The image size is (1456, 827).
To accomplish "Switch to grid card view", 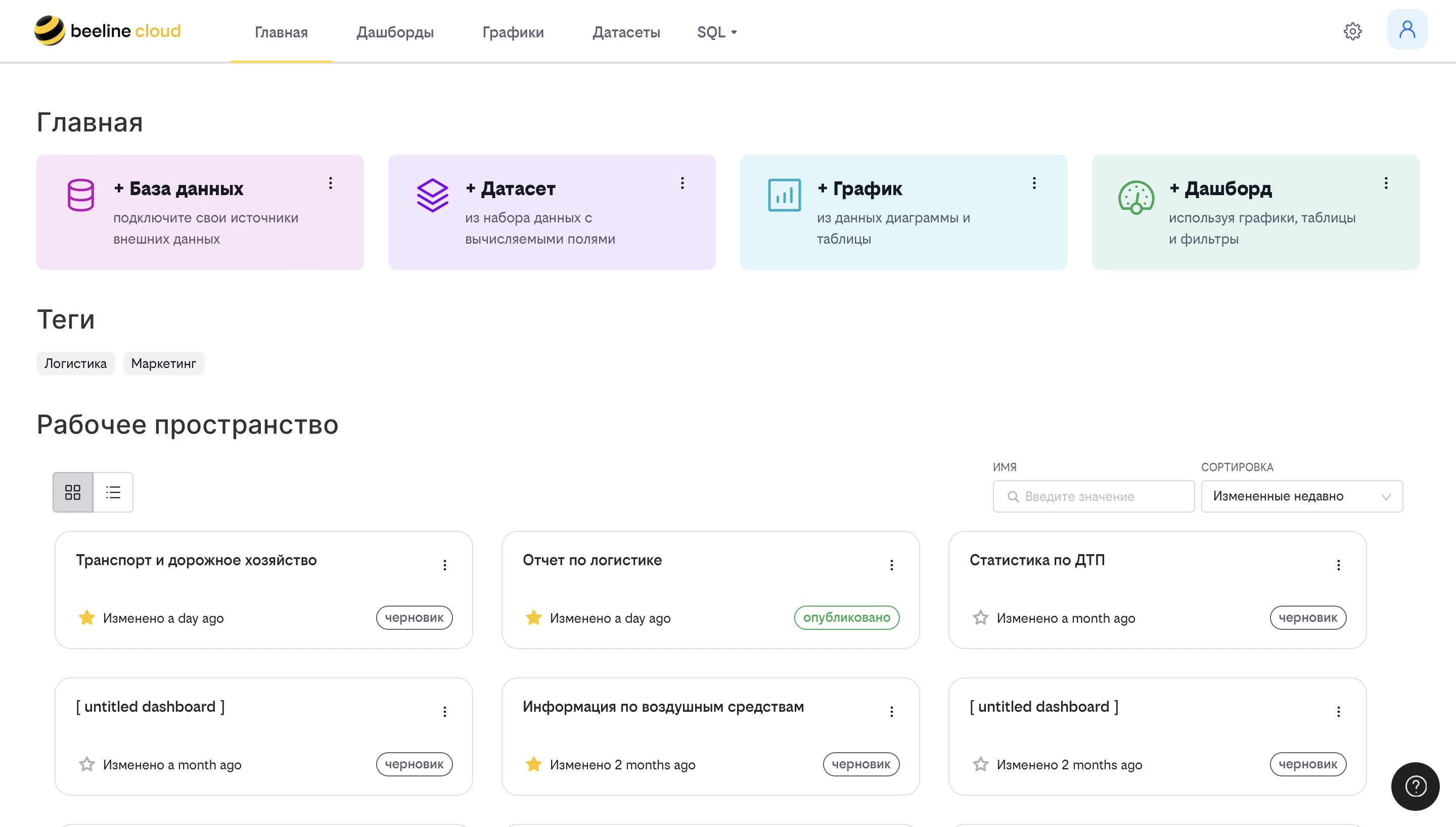I will (73, 492).
